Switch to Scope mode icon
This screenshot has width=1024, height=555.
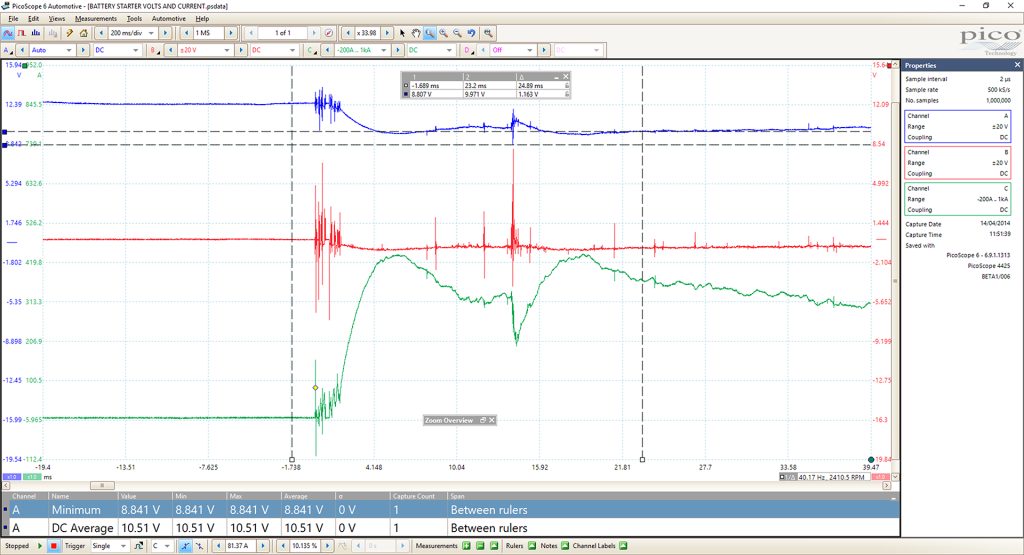click(x=8, y=33)
